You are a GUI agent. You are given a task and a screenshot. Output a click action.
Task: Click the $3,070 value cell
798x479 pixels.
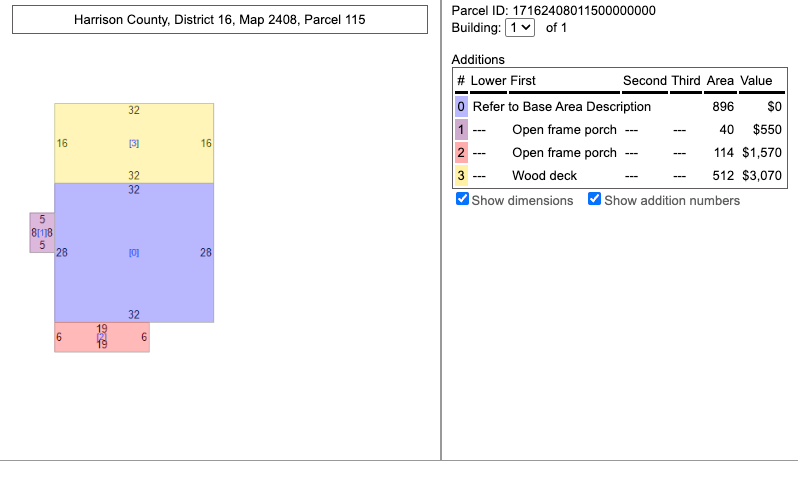tap(762, 176)
